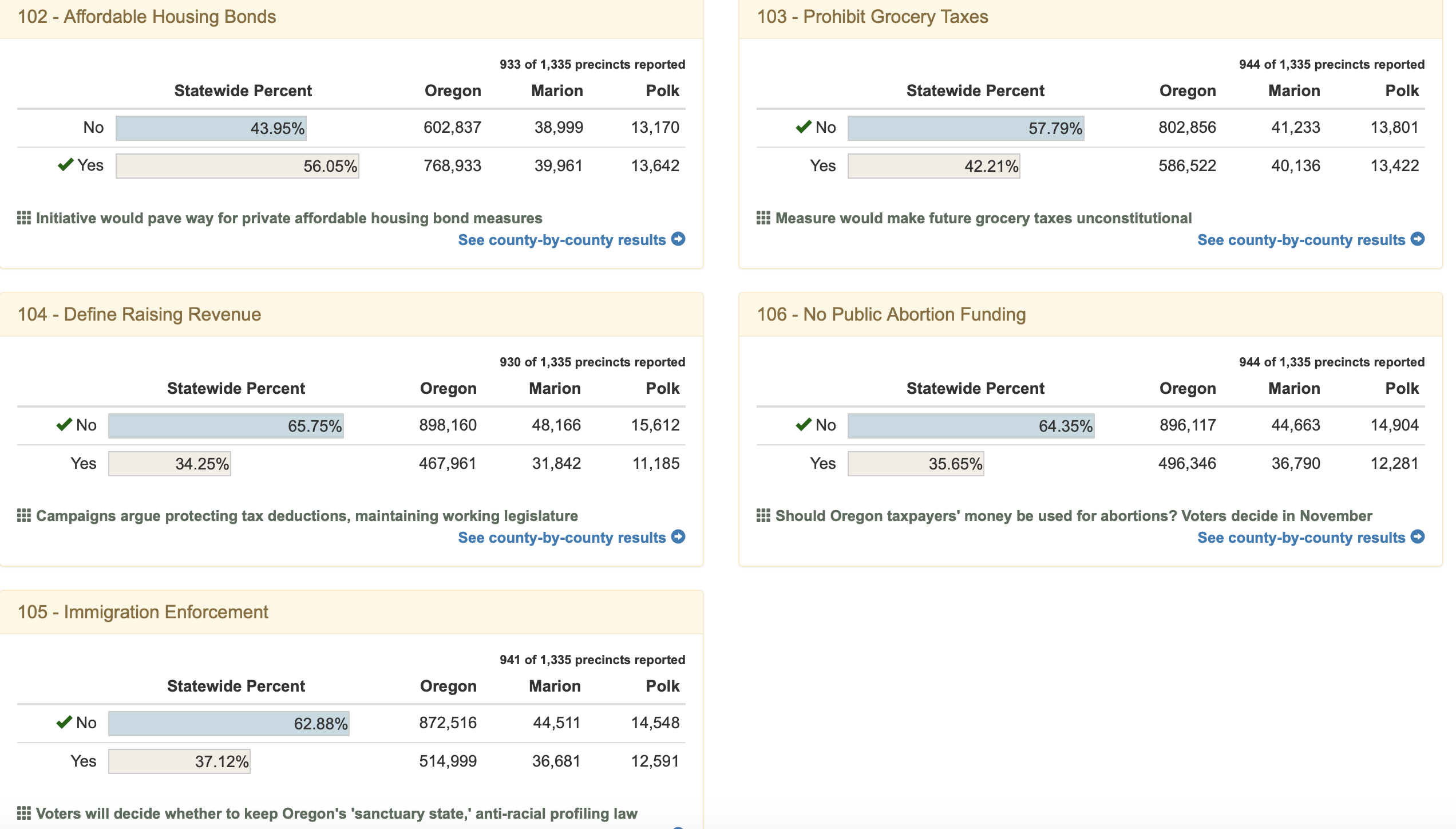
Task: Click Marion column header in Measure 103 table
Action: (1294, 91)
